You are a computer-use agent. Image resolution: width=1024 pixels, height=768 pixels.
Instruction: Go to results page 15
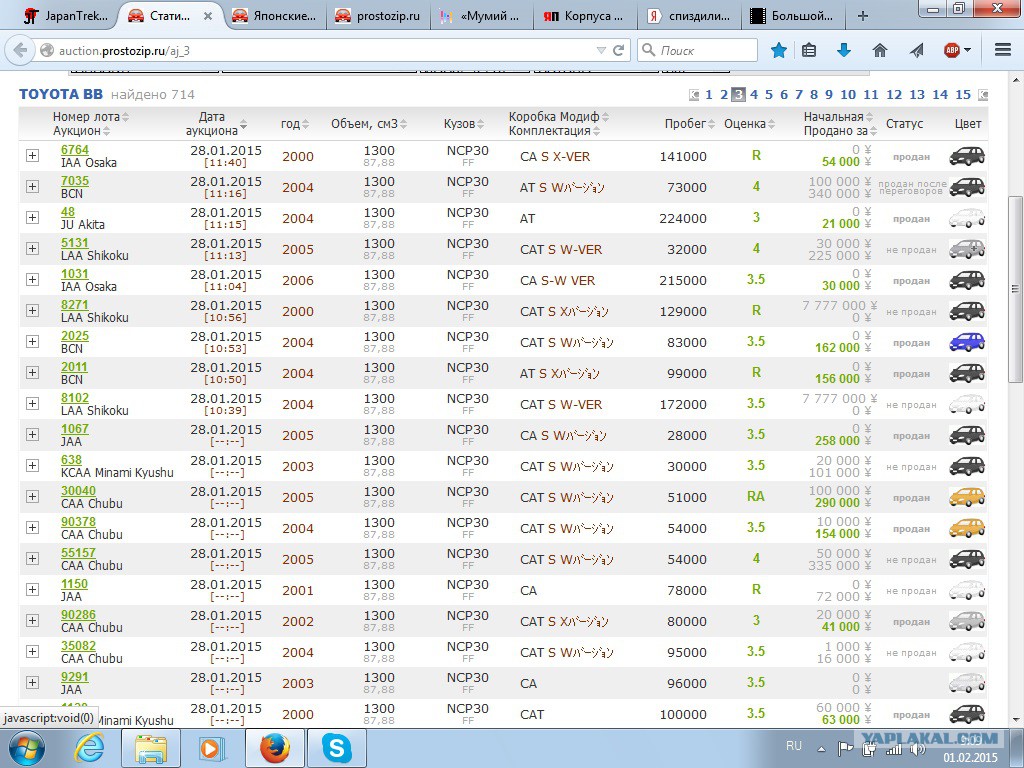tap(963, 95)
